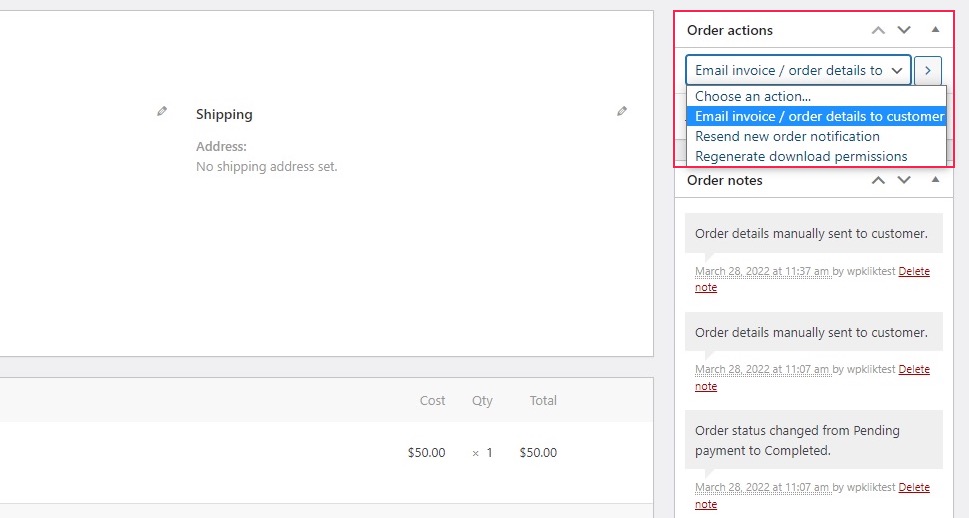Click the Order notes panel heading
The height and width of the screenshot is (518, 969).
[724, 180]
